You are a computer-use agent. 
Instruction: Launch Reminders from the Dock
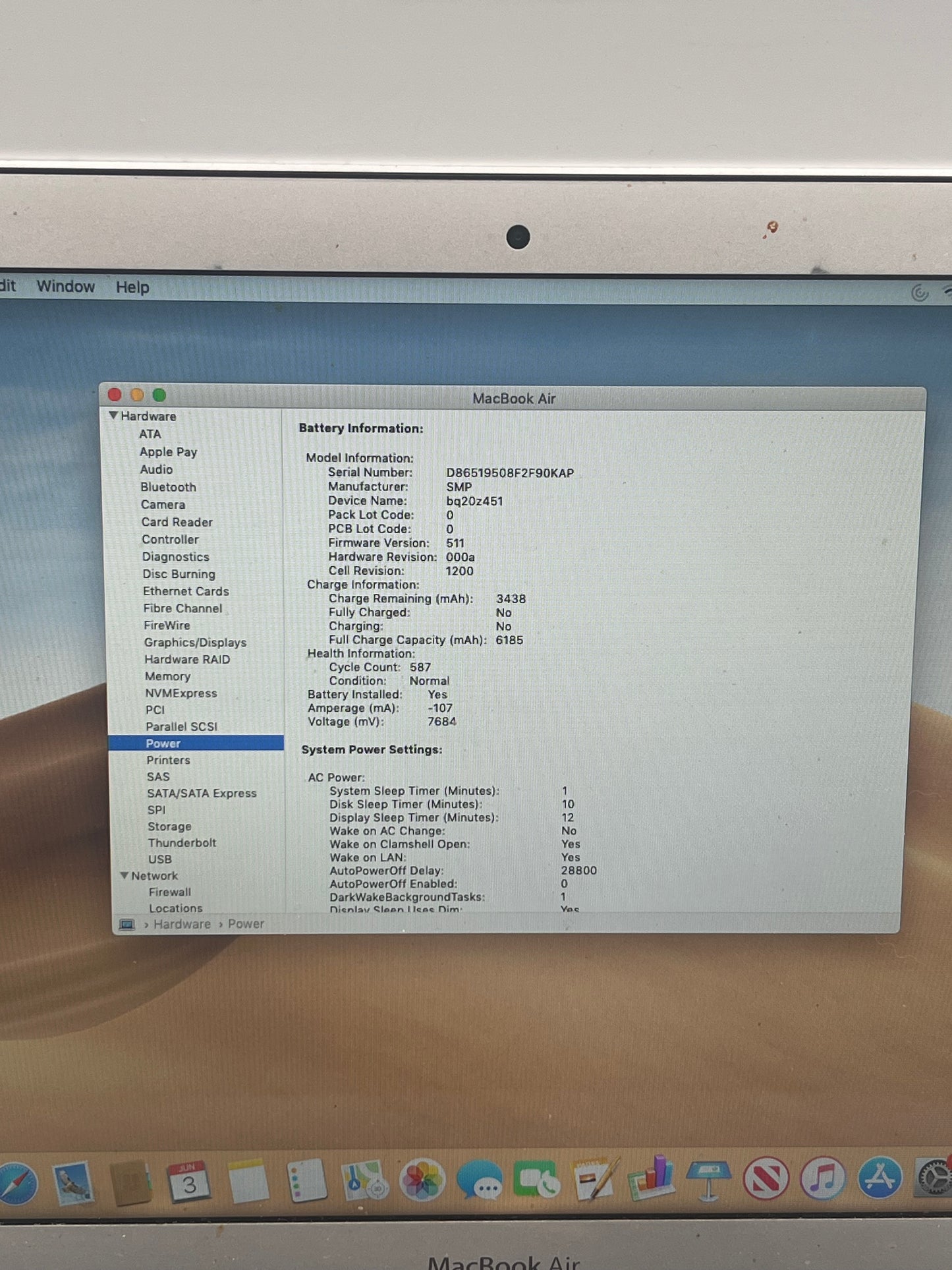(307, 1180)
